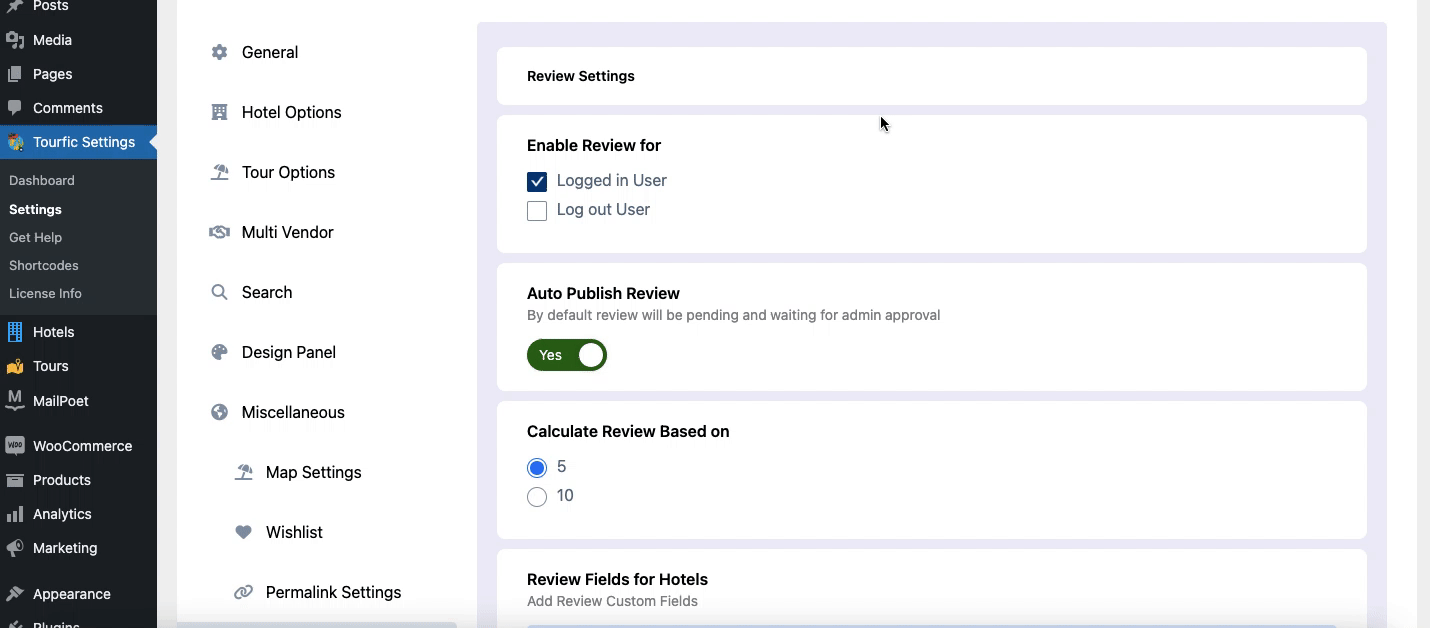The image size is (1430, 628).
Task: Select 10 as review calculation base
Action: [x=537, y=496]
